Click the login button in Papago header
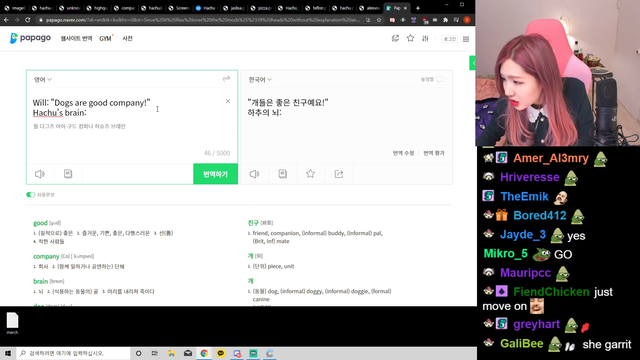The height and width of the screenshot is (360, 640). click(x=449, y=39)
